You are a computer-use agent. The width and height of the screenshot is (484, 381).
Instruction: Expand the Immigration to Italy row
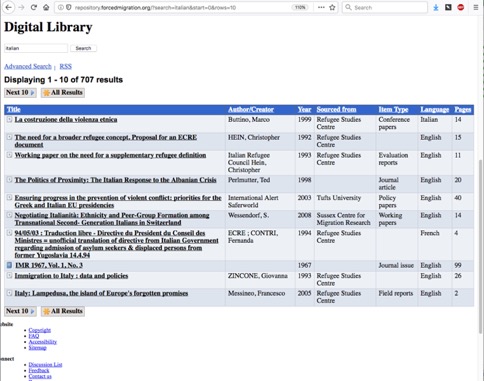[9, 275]
